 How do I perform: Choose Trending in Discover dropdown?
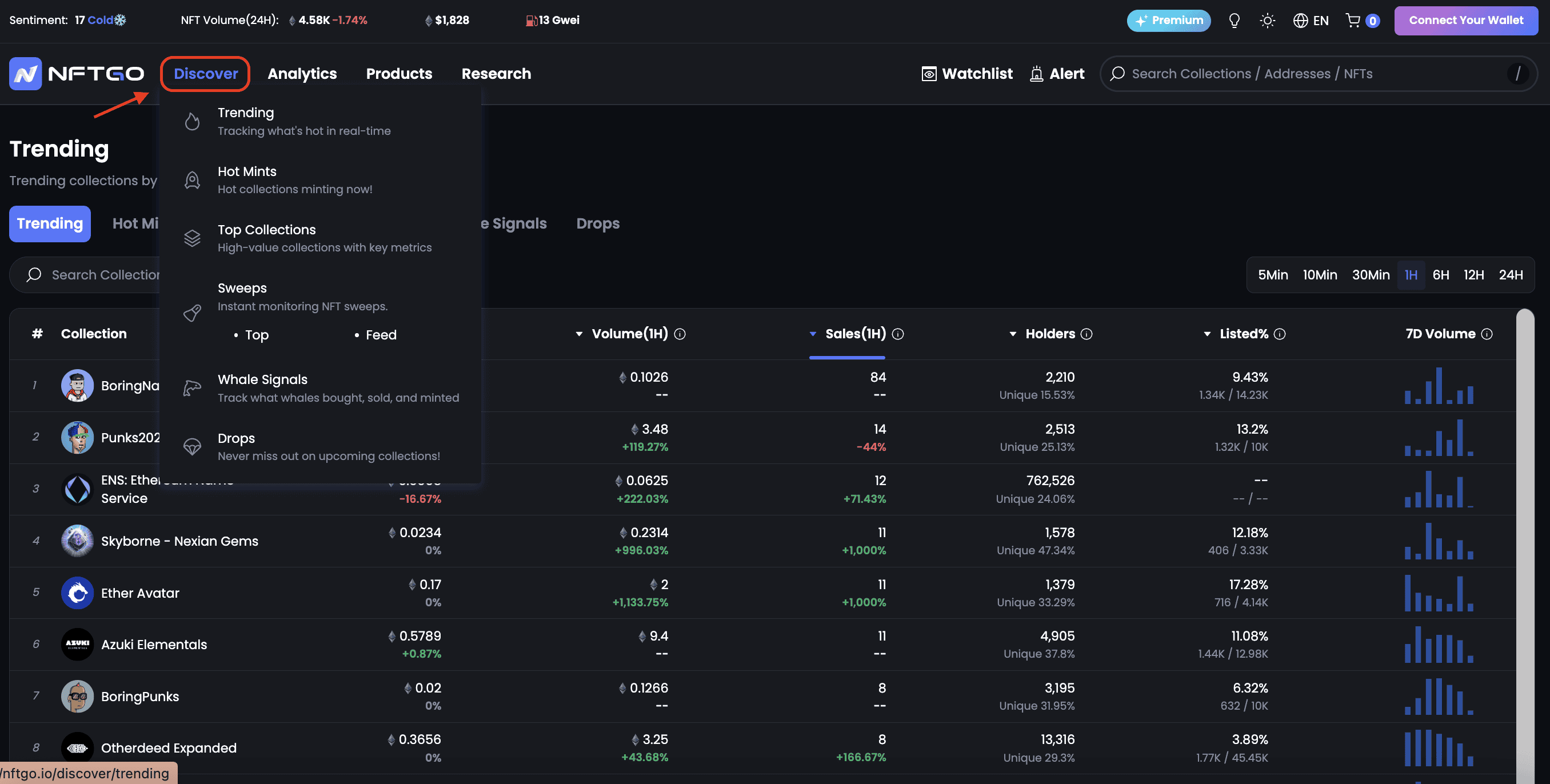coord(321,122)
